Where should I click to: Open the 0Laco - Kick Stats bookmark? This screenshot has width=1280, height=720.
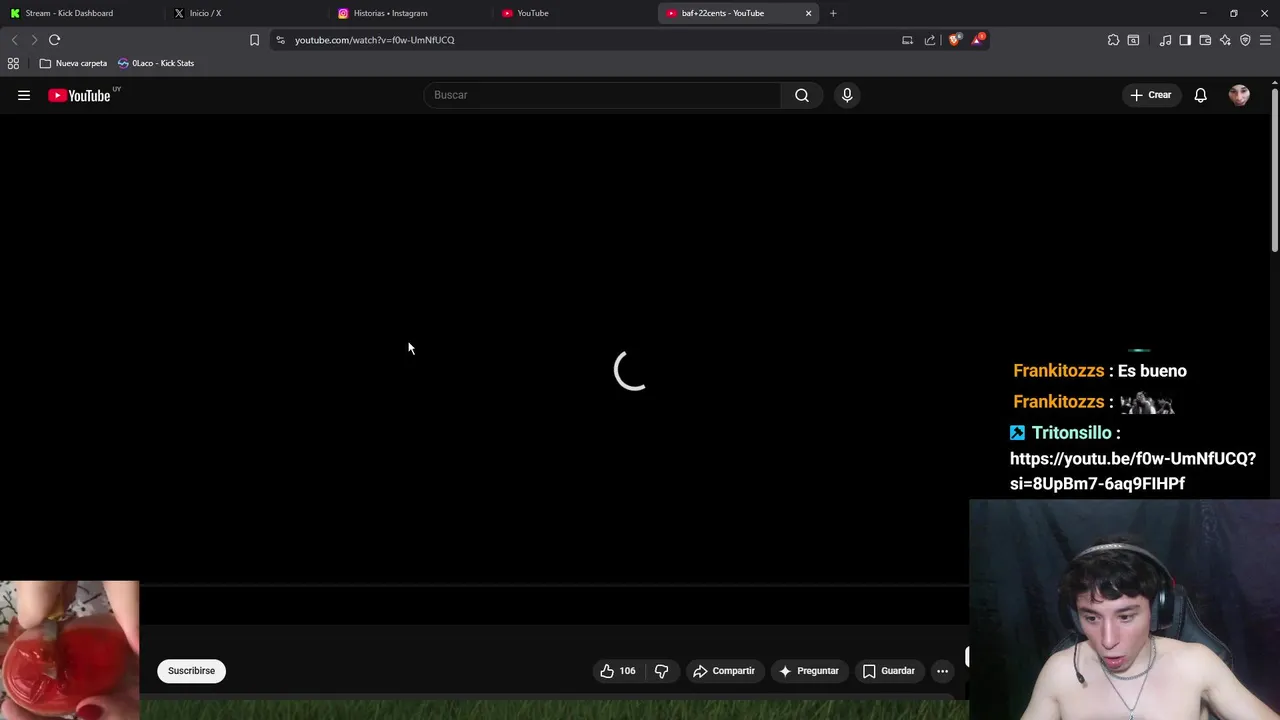click(x=156, y=63)
